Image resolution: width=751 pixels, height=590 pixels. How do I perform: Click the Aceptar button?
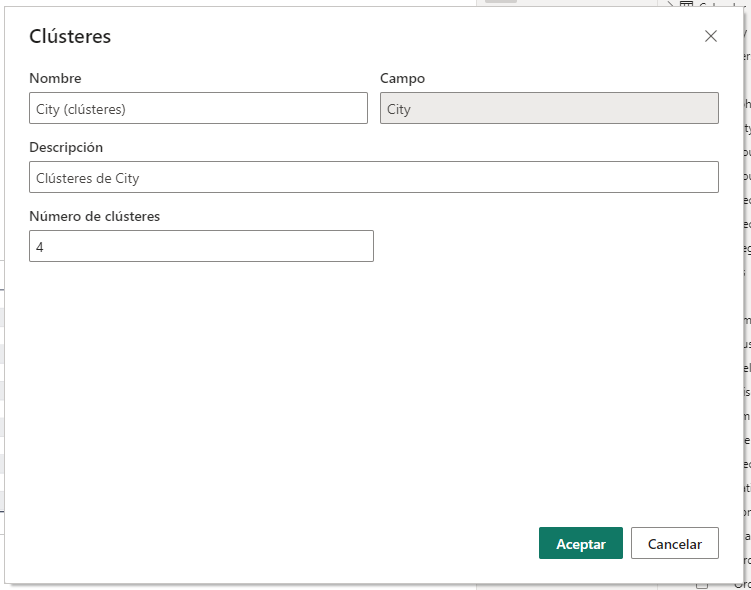tap(580, 543)
